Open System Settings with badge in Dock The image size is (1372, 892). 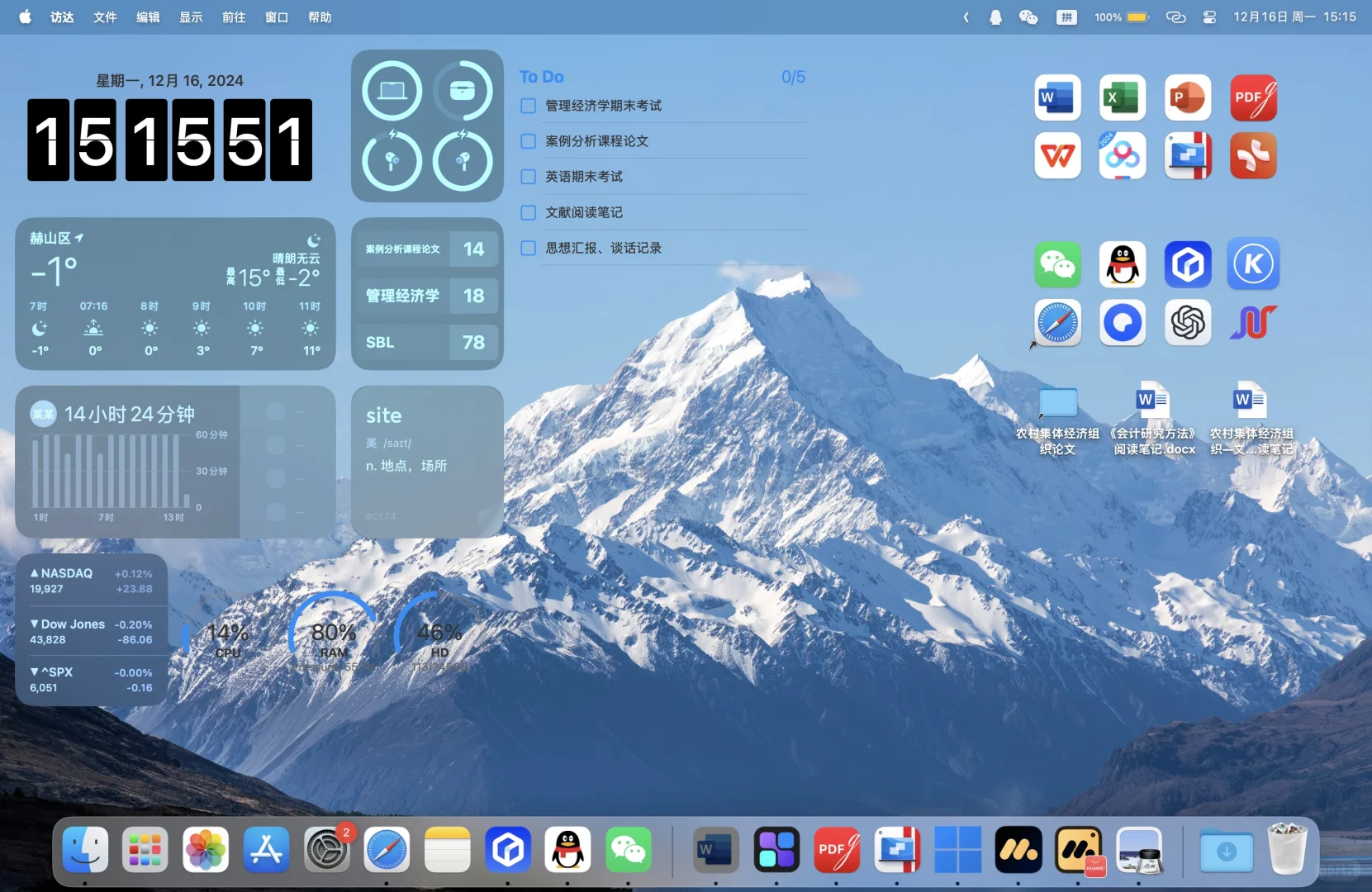[x=327, y=850]
